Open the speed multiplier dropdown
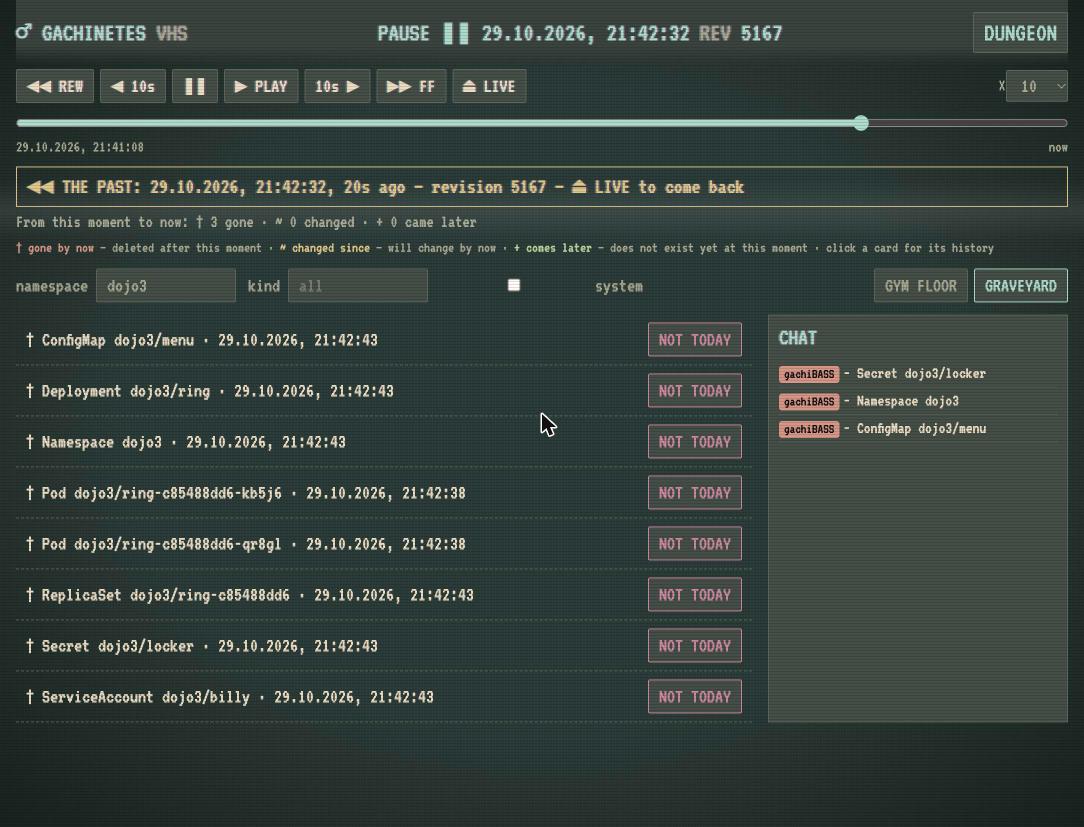The height and width of the screenshot is (827, 1084). tap(1036, 86)
